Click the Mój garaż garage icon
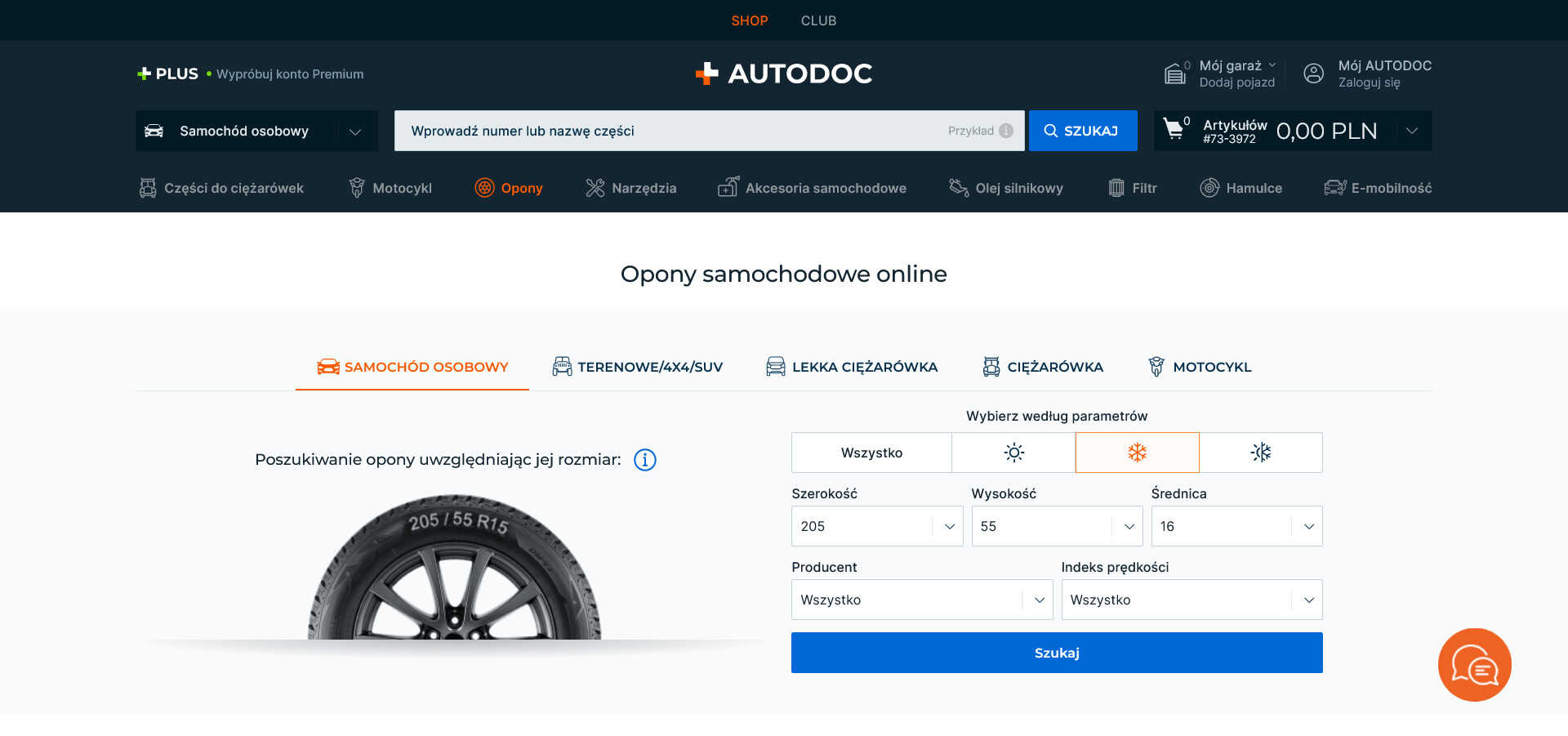The width and height of the screenshot is (1568, 736). click(1174, 74)
